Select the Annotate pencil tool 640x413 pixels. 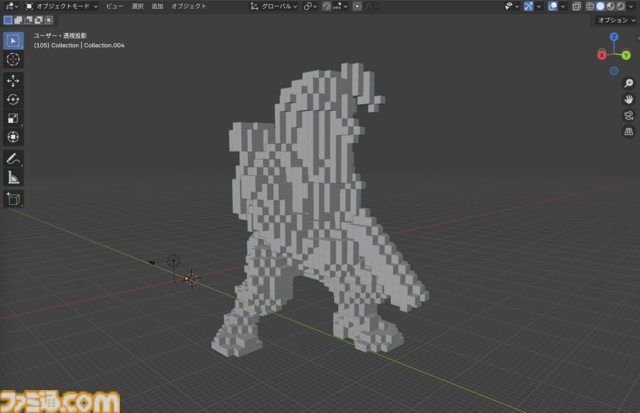click(x=13, y=159)
